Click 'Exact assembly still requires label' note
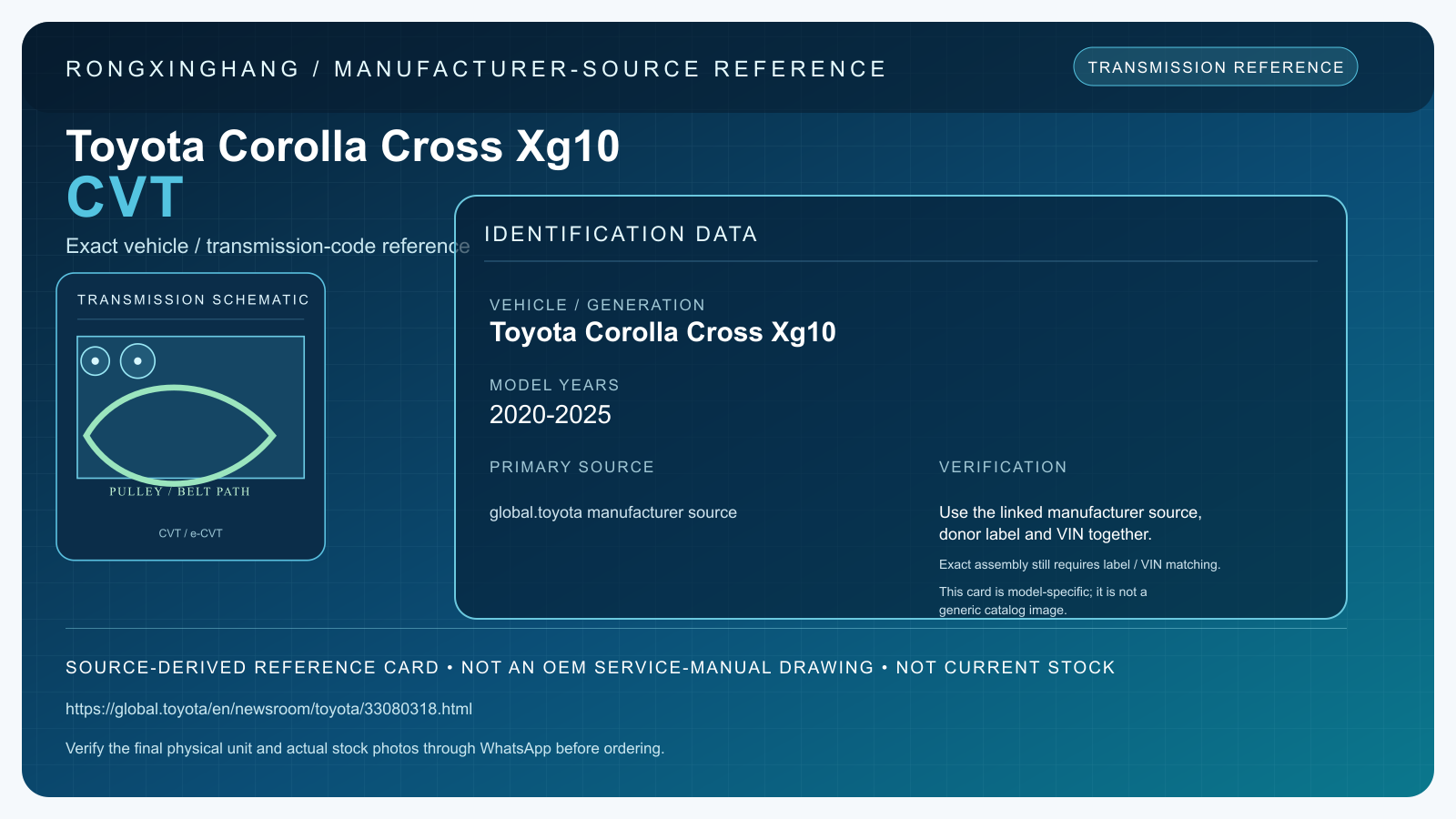Image resolution: width=1456 pixels, height=819 pixels. pos(1079,564)
